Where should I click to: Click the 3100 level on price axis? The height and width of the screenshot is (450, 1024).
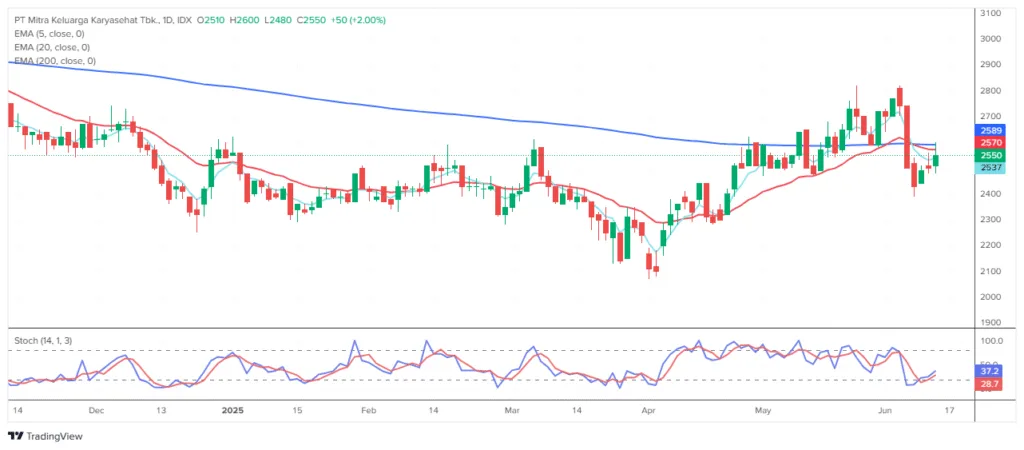coord(991,13)
